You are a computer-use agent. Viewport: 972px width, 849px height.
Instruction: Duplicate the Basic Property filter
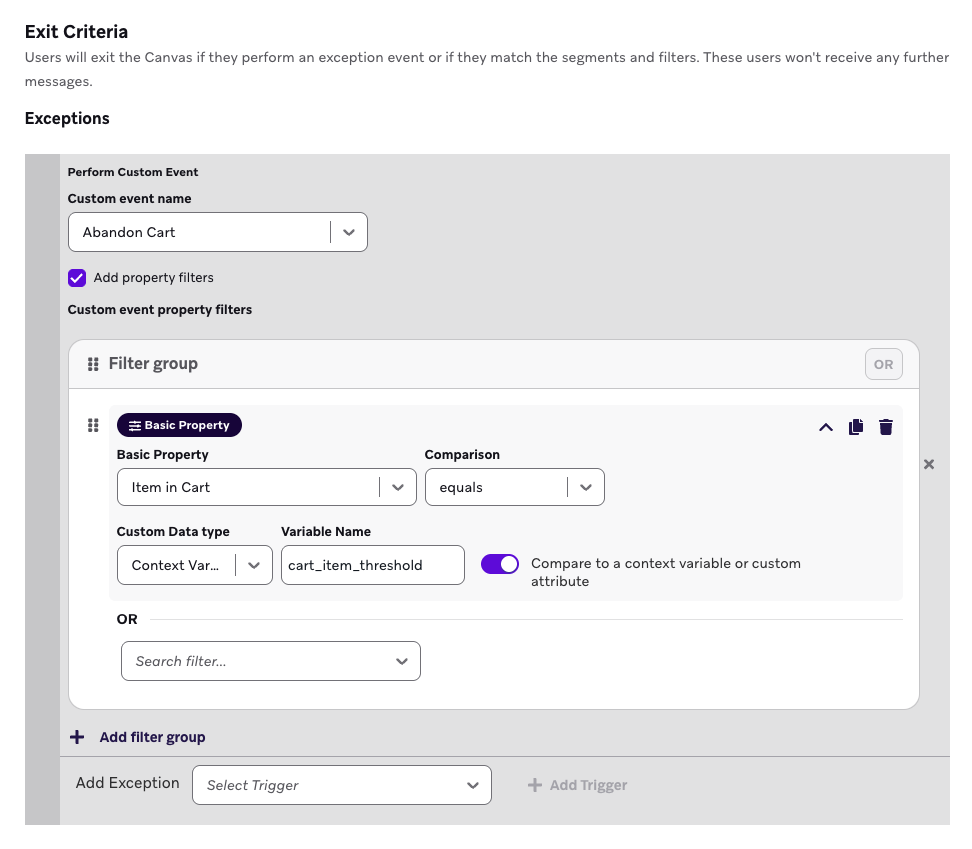click(x=856, y=426)
